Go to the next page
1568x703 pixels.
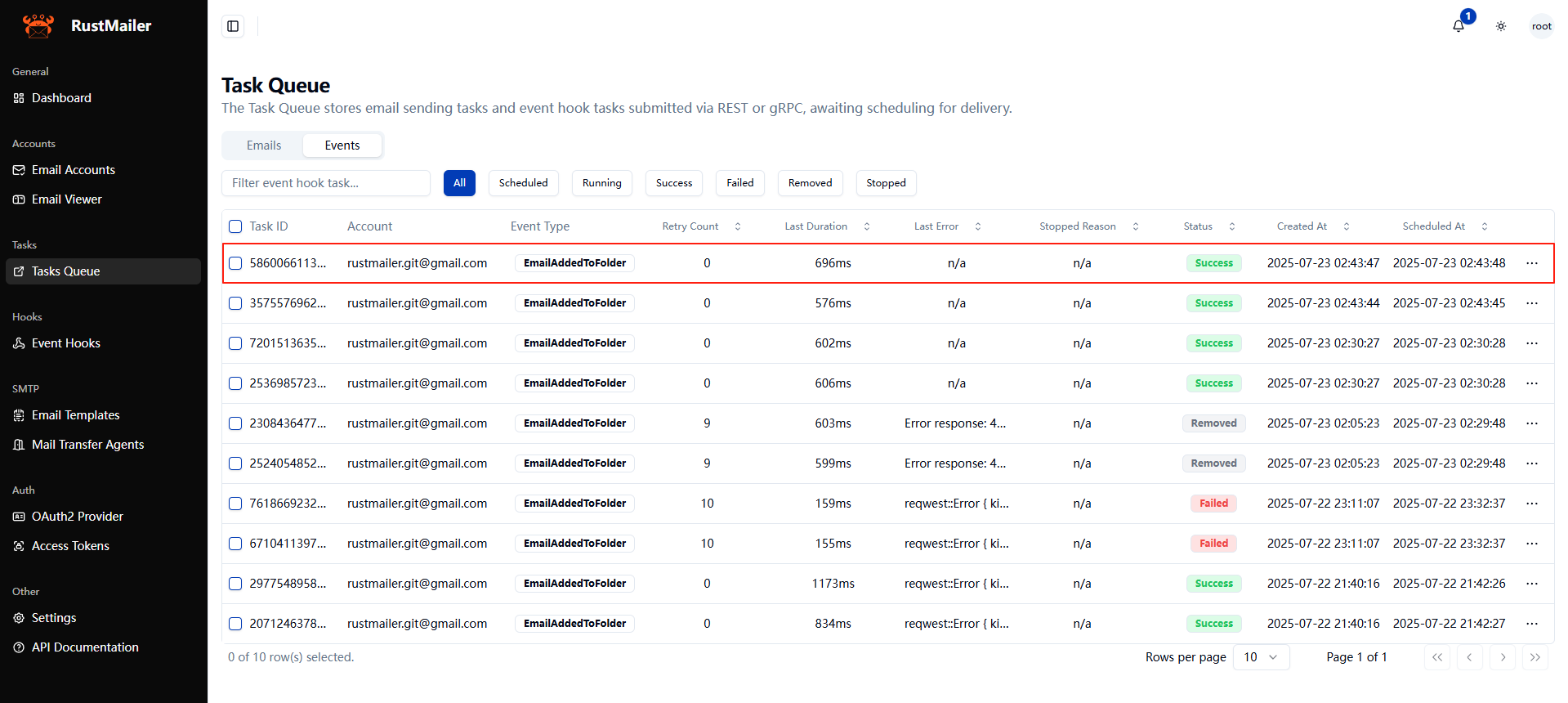(x=1503, y=657)
